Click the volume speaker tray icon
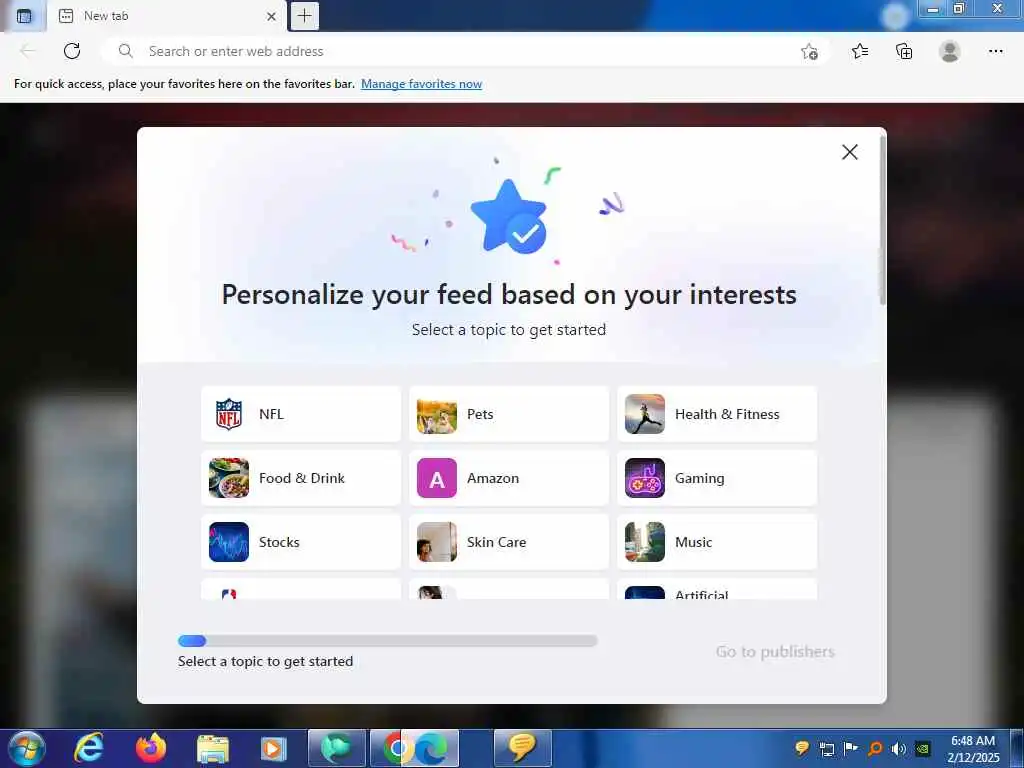This screenshot has width=1024, height=768. pyautogui.click(x=899, y=749)
